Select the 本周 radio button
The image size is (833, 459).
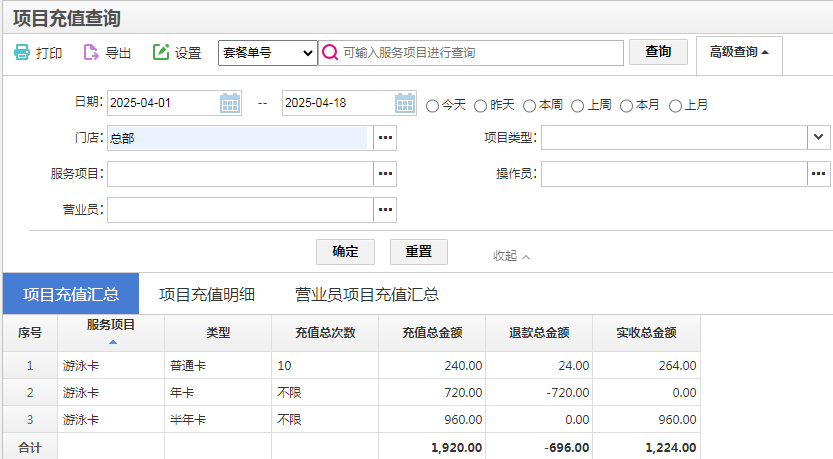(530, 105)
